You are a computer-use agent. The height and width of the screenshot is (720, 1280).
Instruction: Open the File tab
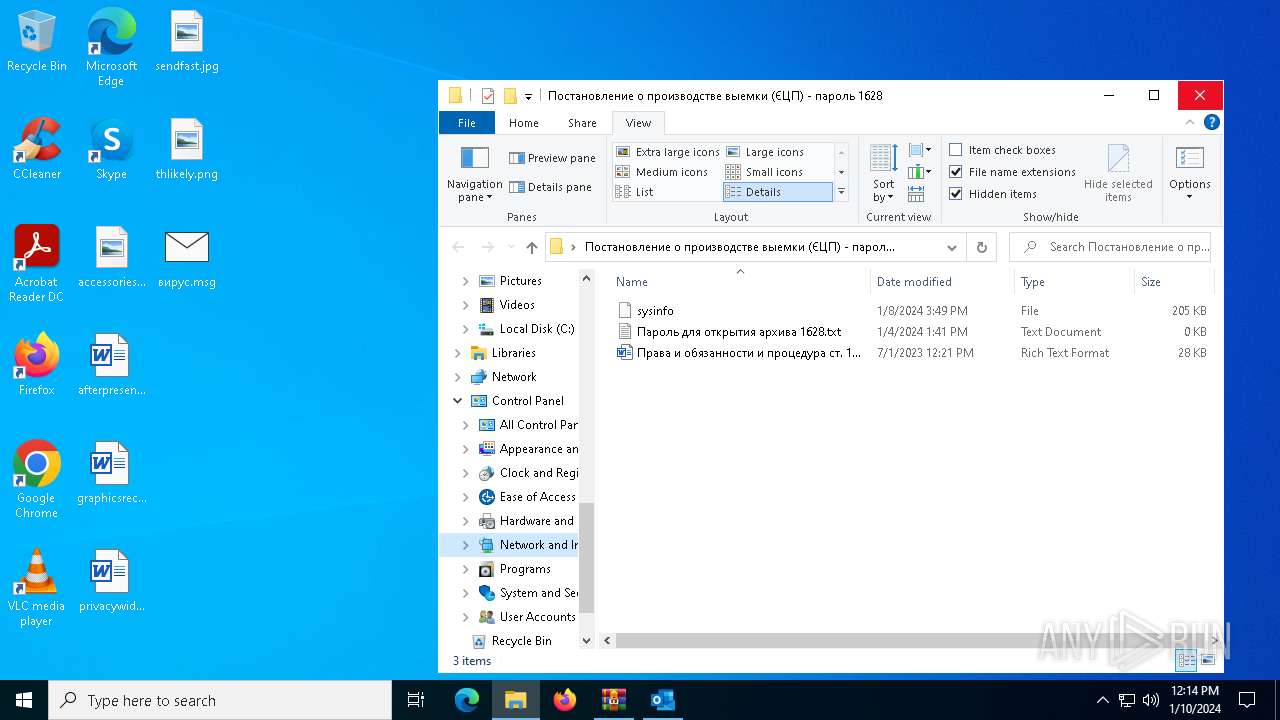(467, 123)
